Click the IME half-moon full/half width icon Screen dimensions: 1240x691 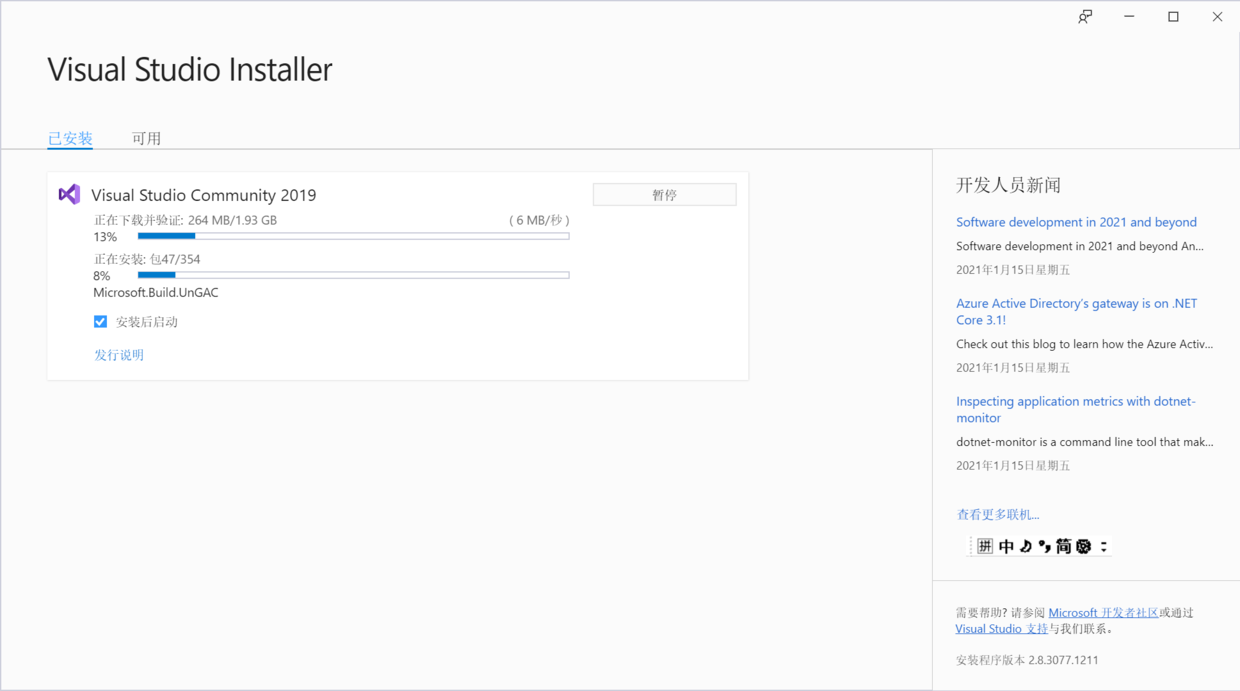(1026, 546)
